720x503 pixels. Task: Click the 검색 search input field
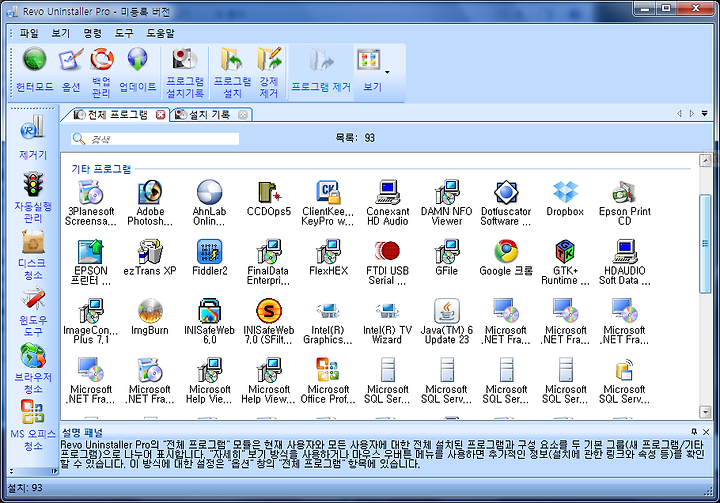click(155, 139)
